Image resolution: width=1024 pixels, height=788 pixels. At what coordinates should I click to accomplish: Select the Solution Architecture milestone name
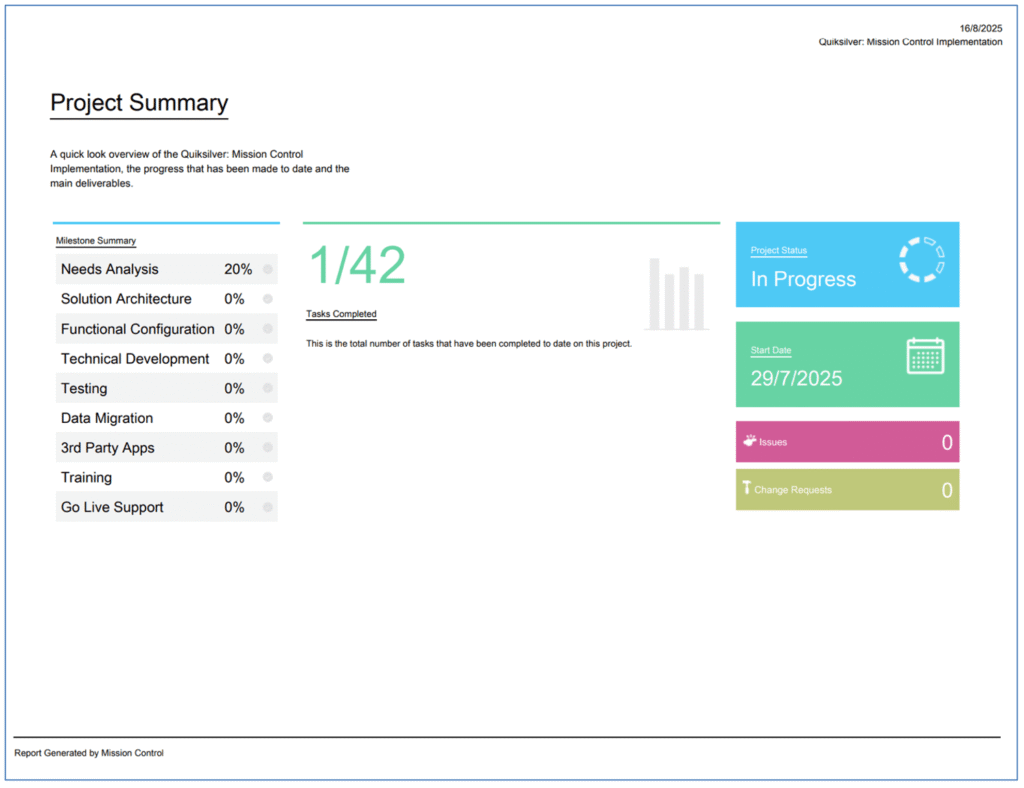126,299
